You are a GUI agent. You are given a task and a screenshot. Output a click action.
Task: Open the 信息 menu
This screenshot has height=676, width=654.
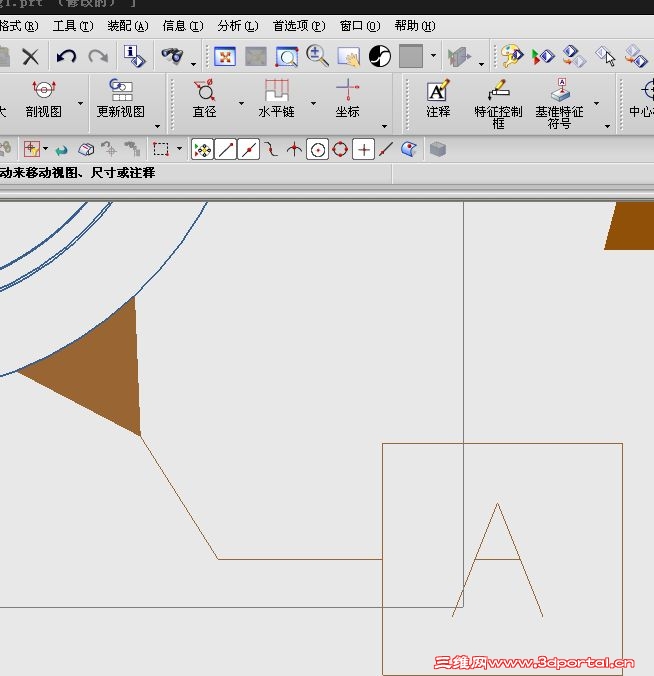(x=183, y=26)
